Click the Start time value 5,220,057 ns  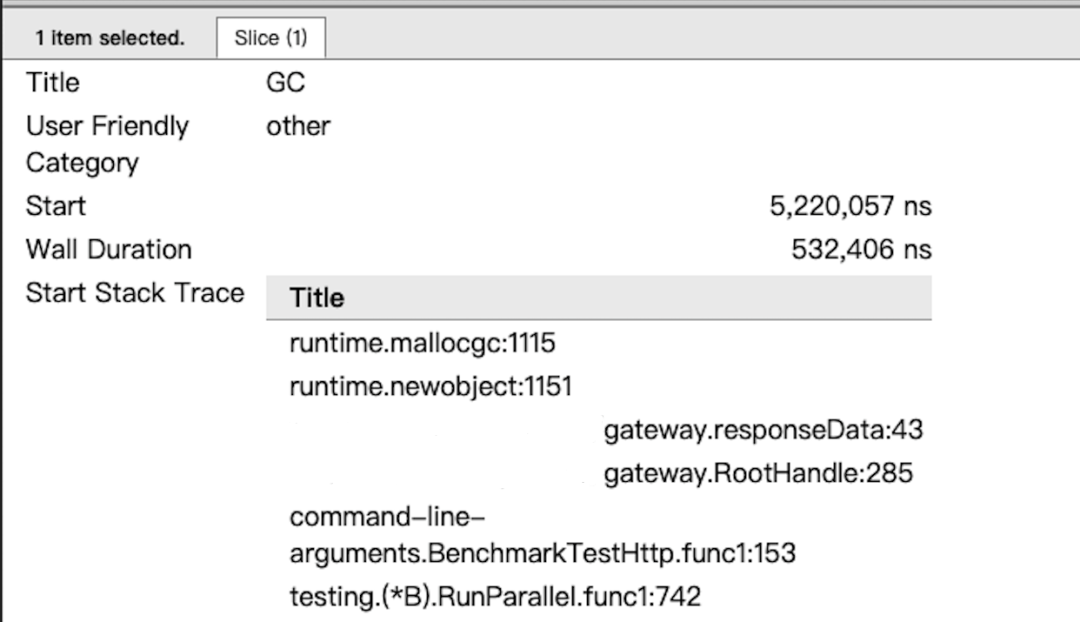click(x=850, y=207)
